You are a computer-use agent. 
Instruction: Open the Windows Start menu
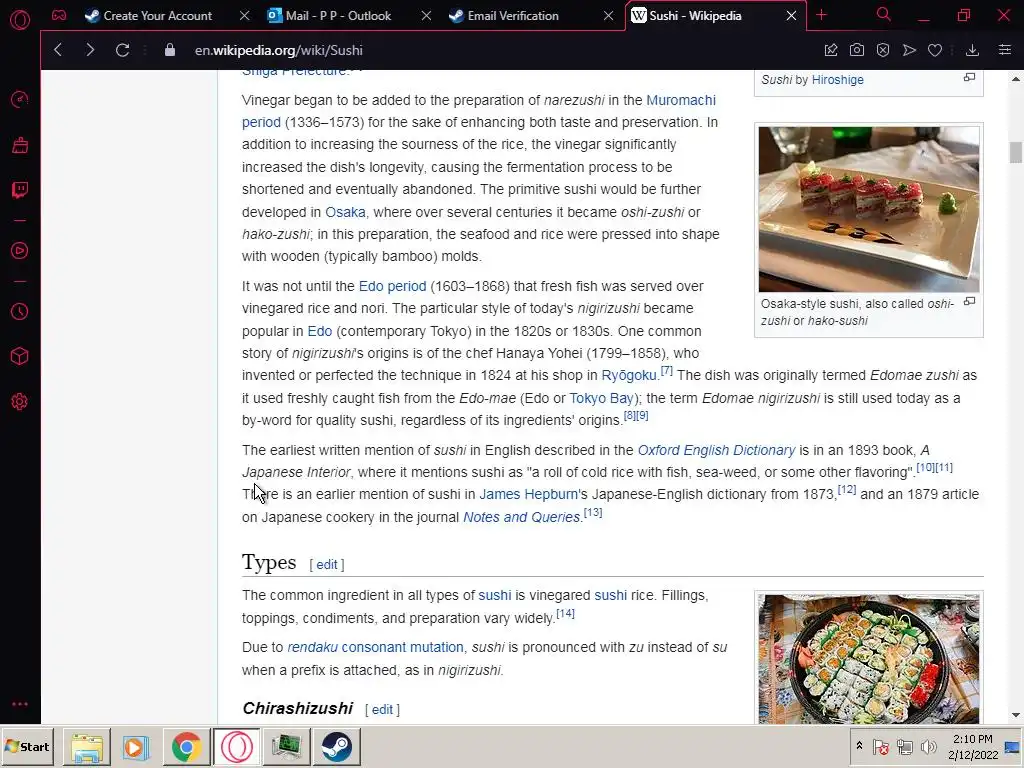click(x=27, y=746)
